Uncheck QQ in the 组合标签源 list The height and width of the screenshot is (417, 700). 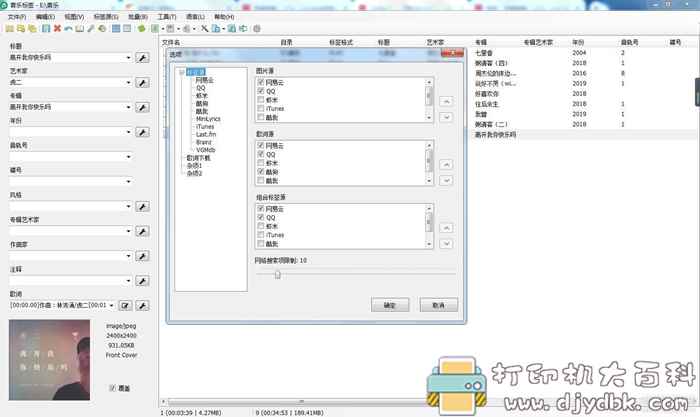click(261, 217)
